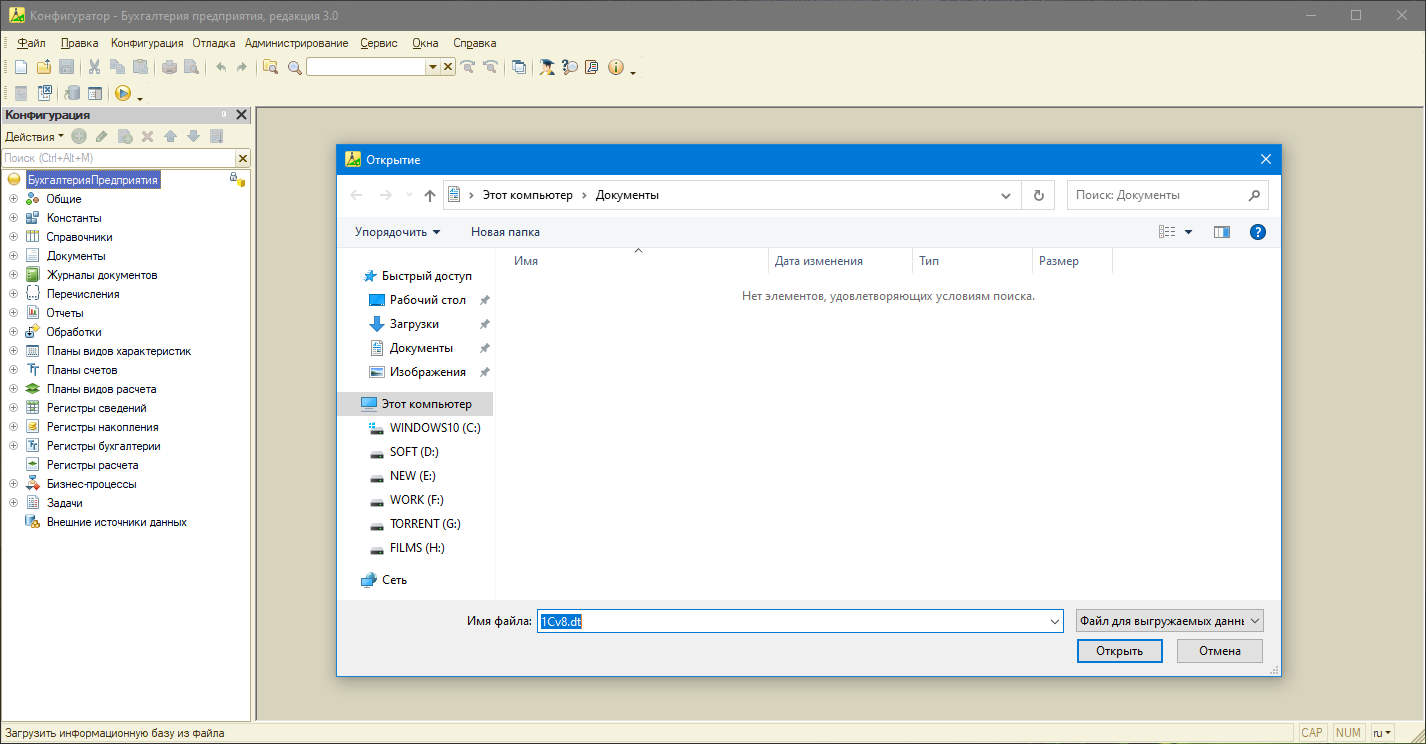Click the New document toolbar icon

[20, 67]
